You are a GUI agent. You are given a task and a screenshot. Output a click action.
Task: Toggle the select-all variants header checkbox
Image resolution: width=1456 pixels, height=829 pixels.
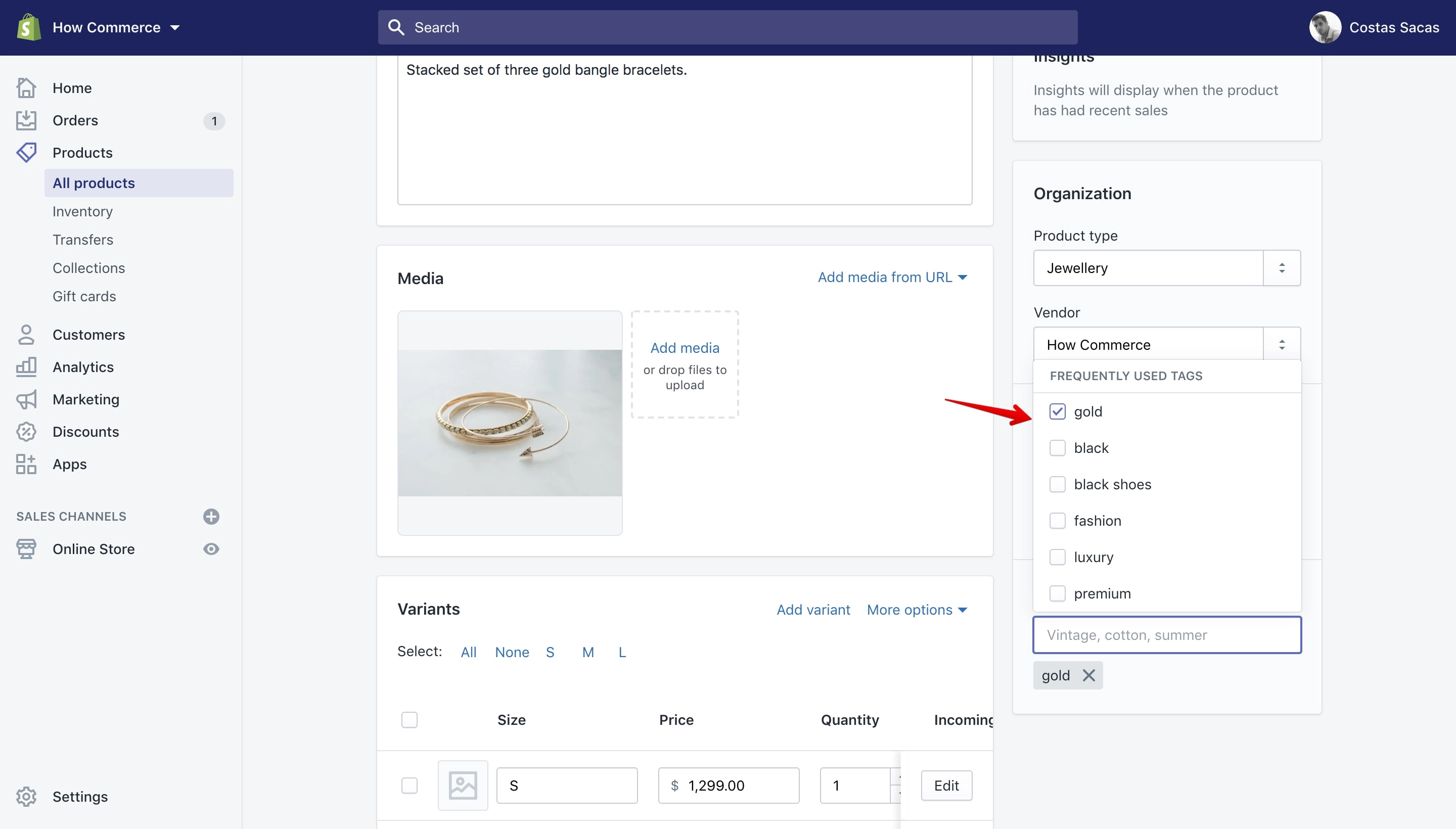[x=409, y=720]
